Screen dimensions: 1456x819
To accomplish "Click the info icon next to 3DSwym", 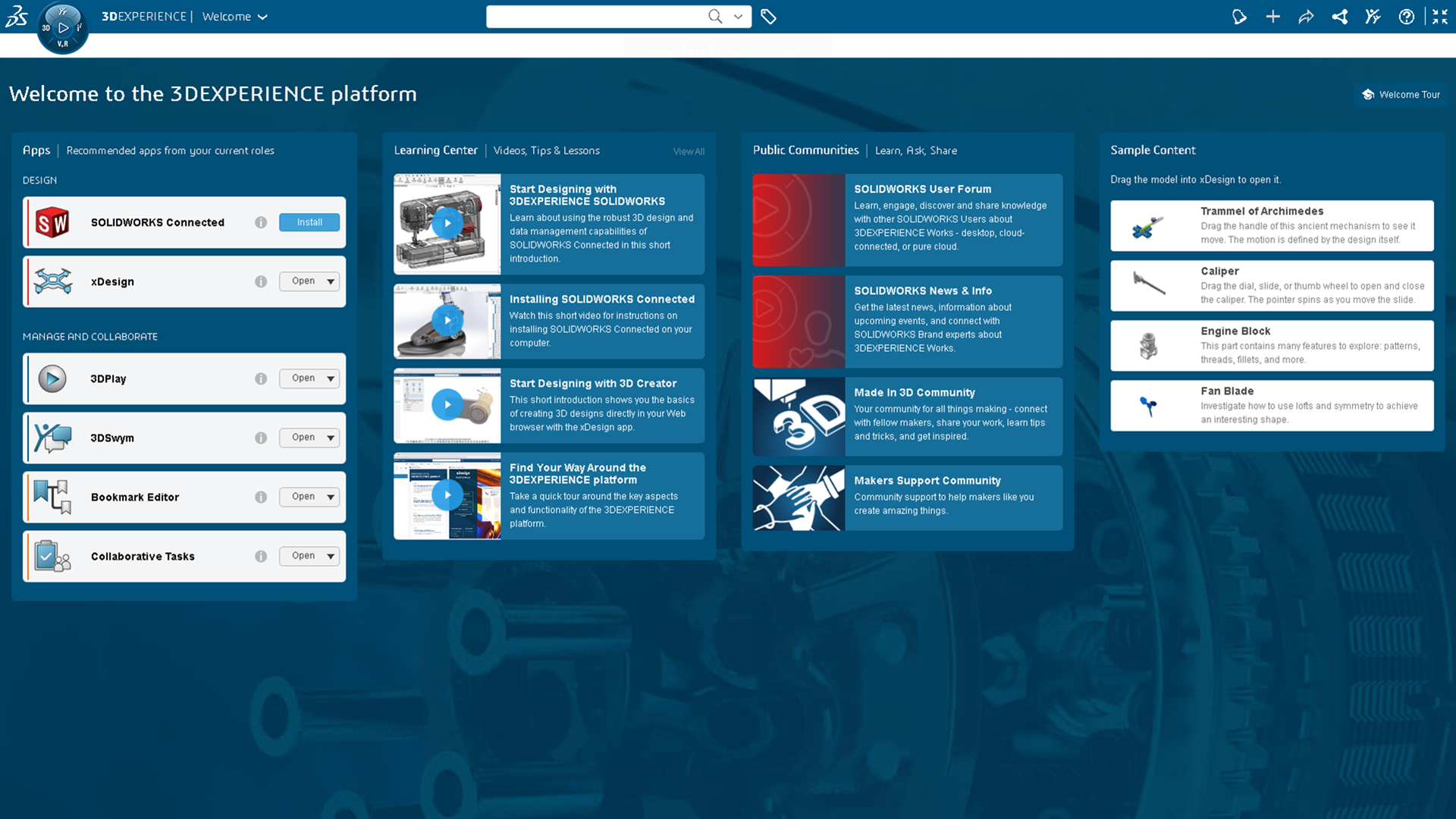I will 261,438.
